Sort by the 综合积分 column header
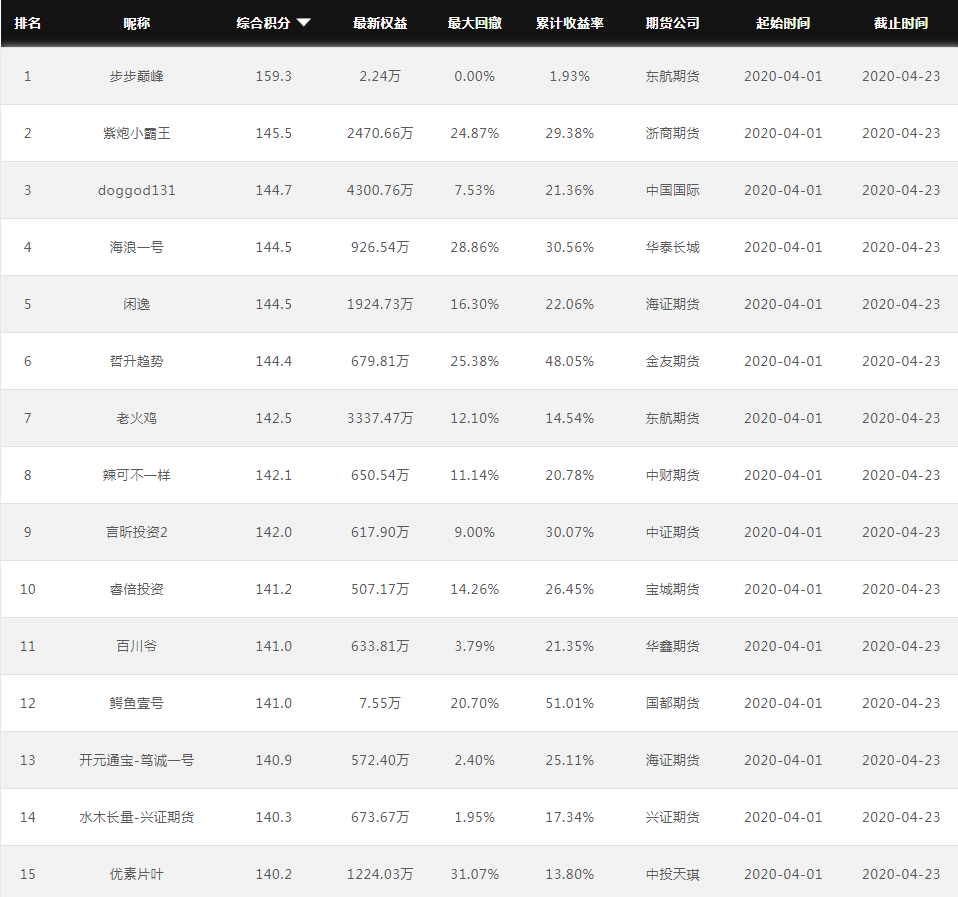Image resolution: width=958 pixels, height=897 pixels. (x=263, y=23)
